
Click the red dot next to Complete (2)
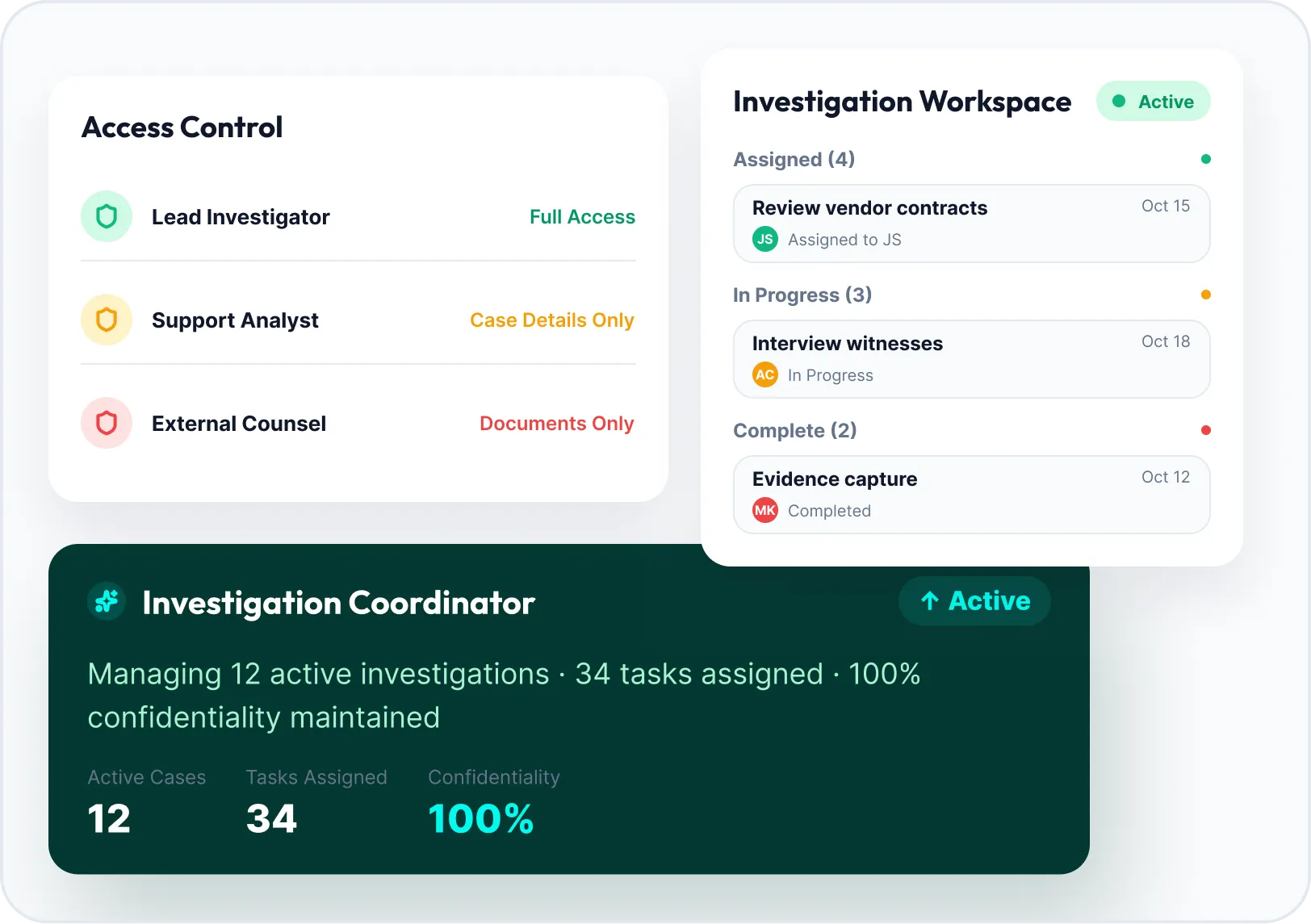tap(1205, 430)
